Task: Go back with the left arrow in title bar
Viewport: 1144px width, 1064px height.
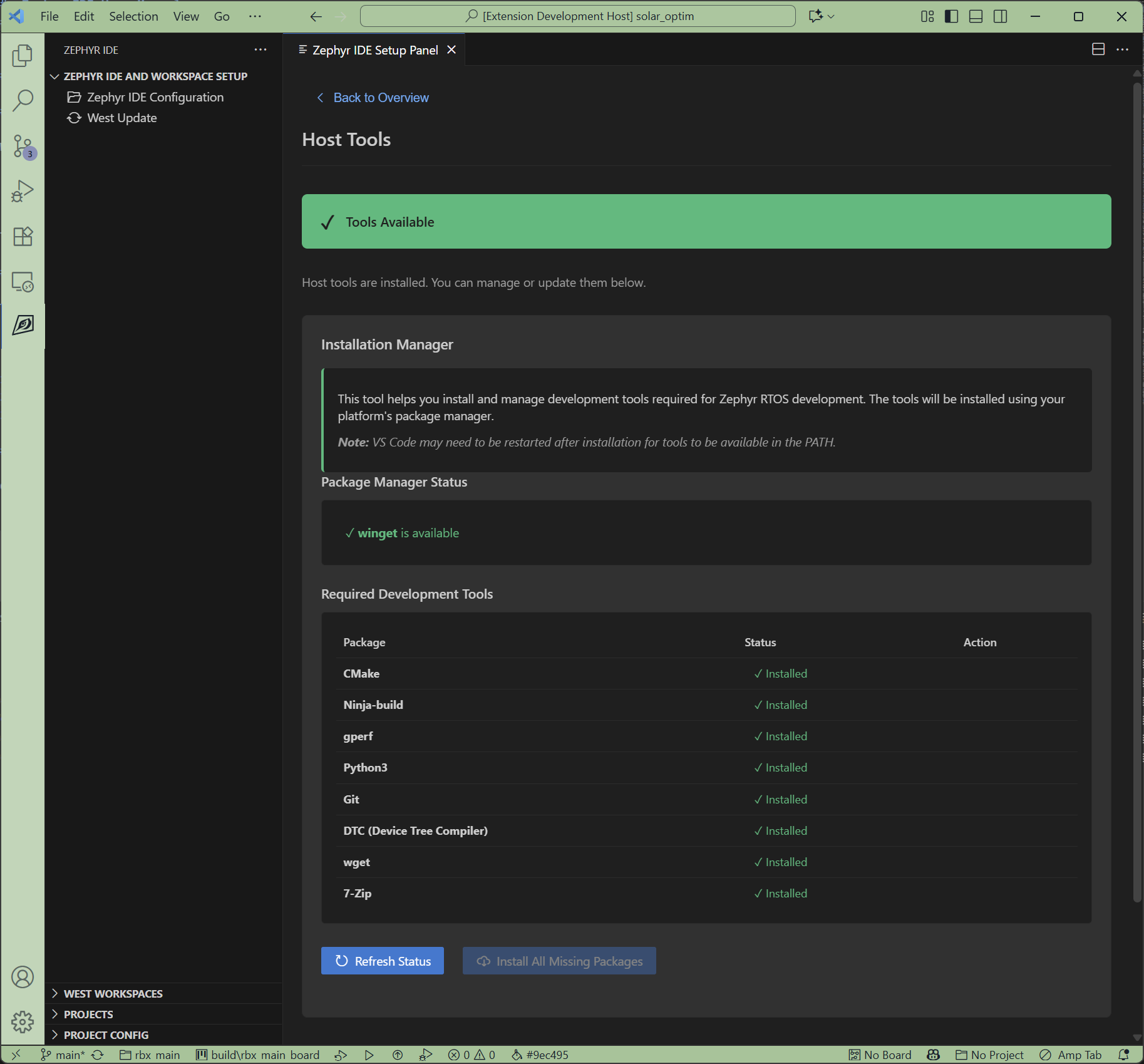Action: pyautogui.click(x=316, y=16)
